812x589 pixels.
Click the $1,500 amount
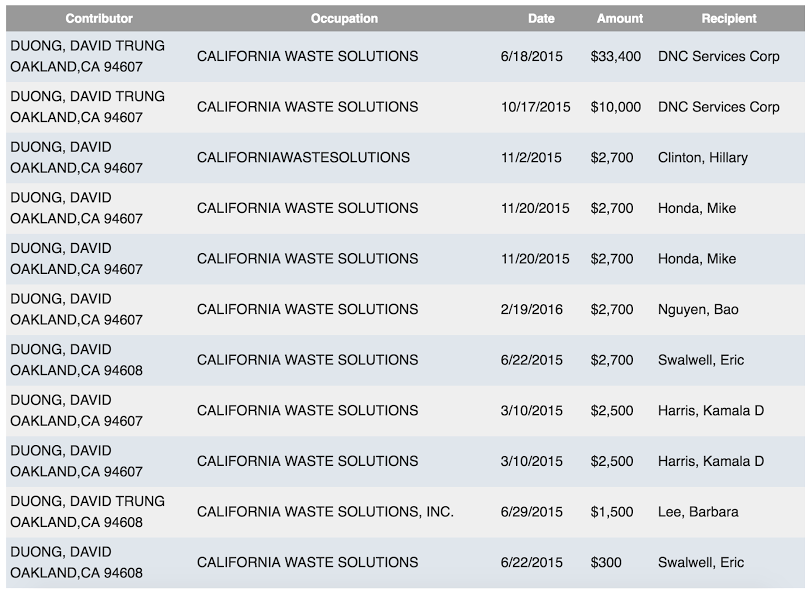(612, 511)
